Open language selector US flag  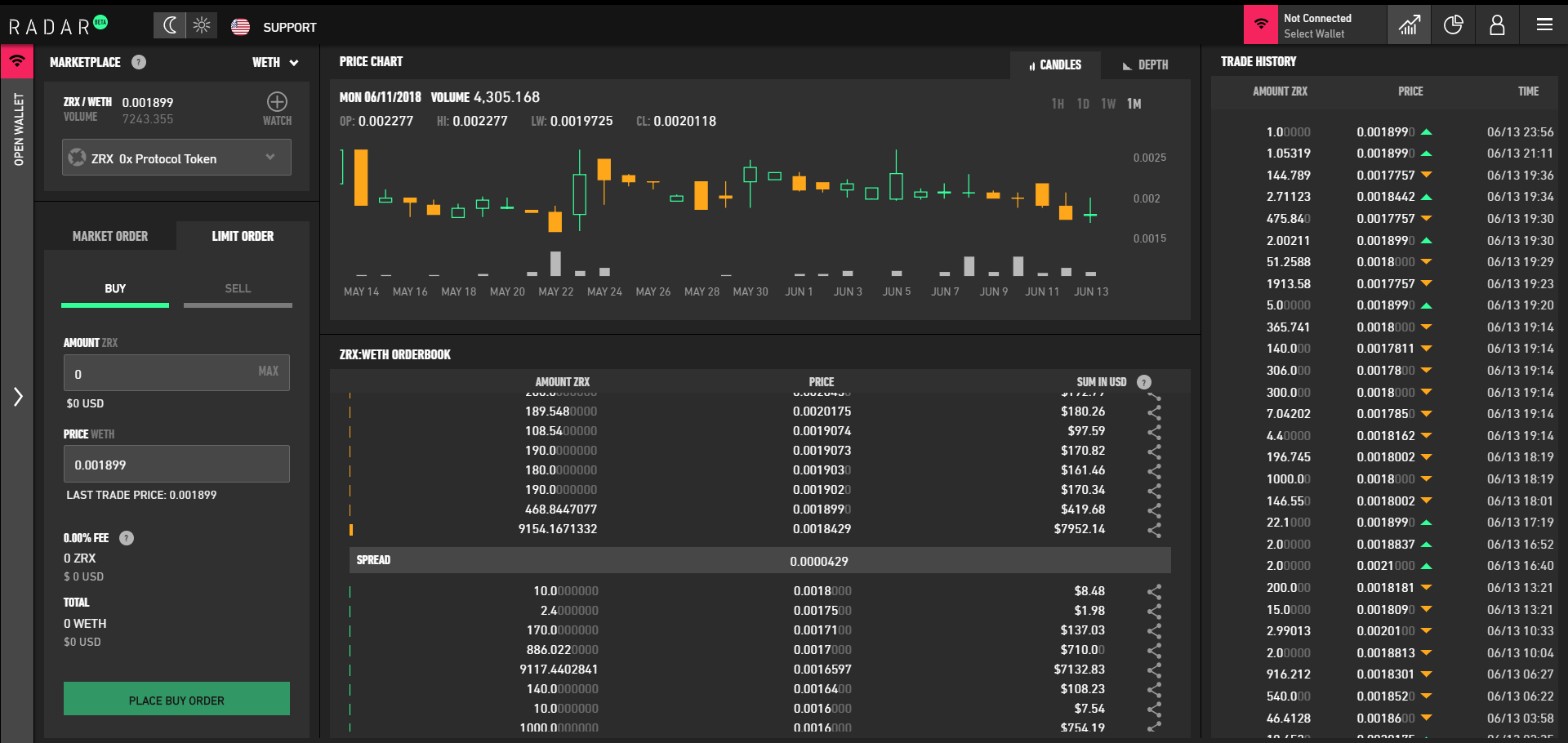point(240,27)
